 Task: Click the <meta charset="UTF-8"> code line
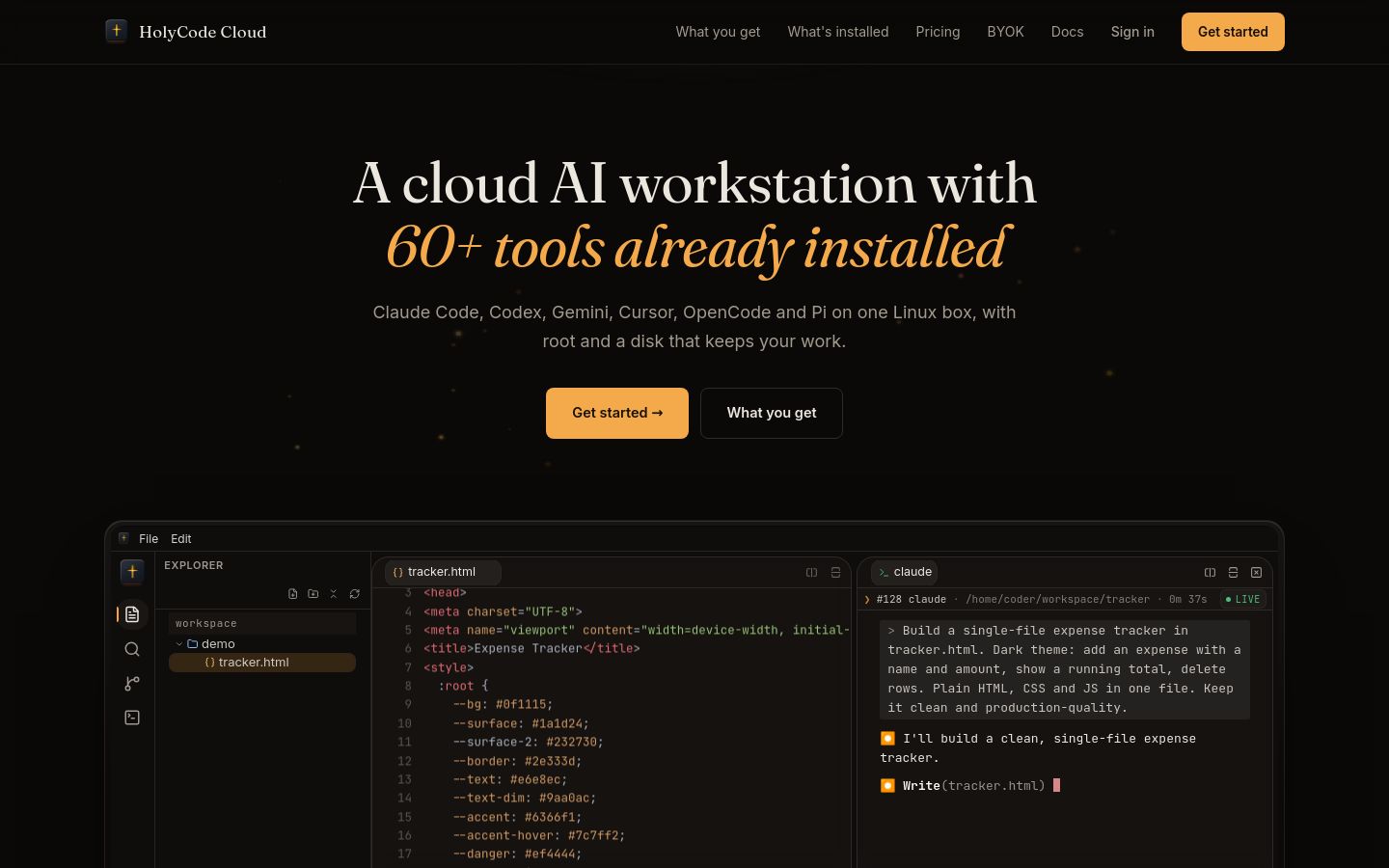pos(503,611)
